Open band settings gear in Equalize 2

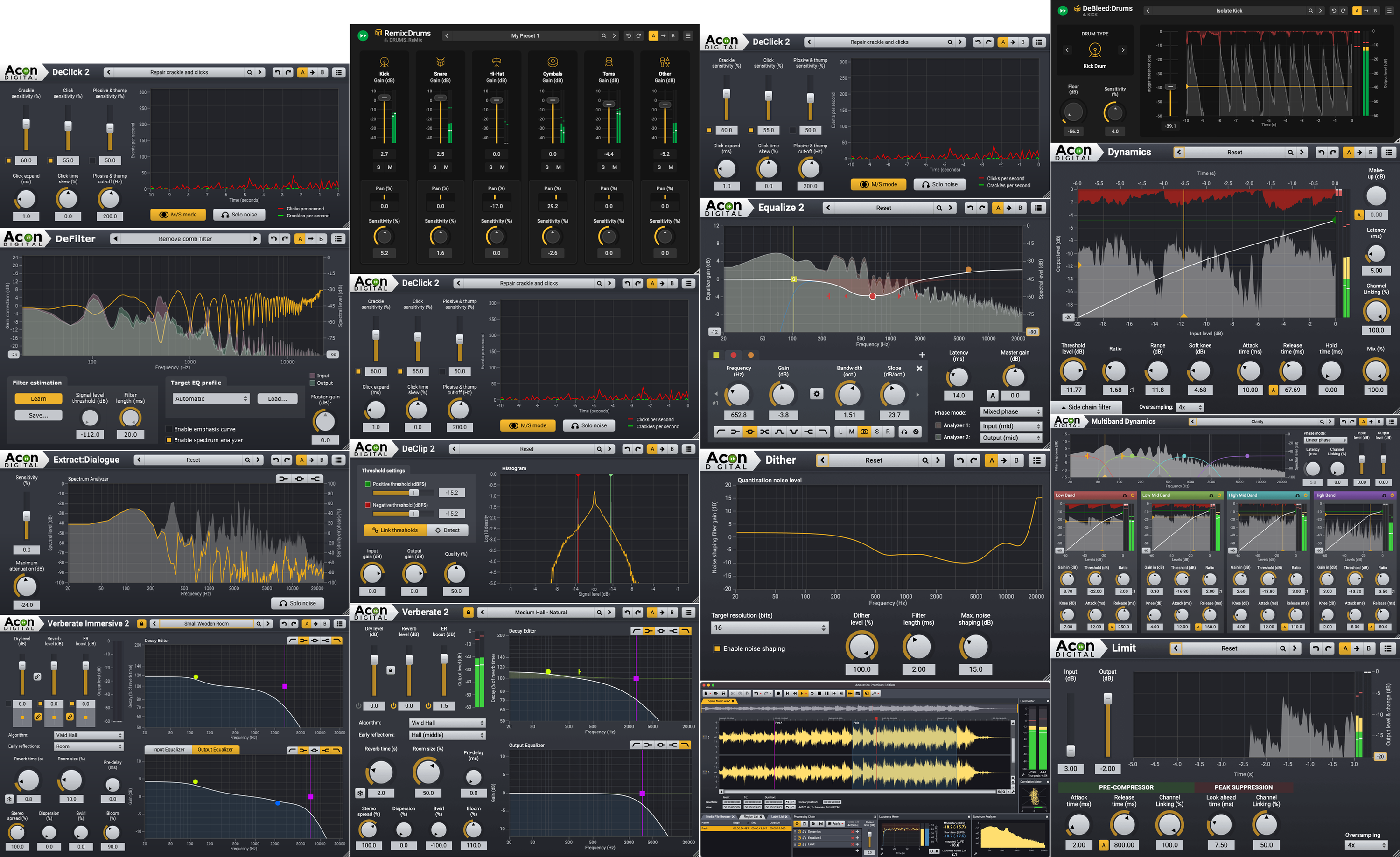pyautogui.click(x=817, y=394)
